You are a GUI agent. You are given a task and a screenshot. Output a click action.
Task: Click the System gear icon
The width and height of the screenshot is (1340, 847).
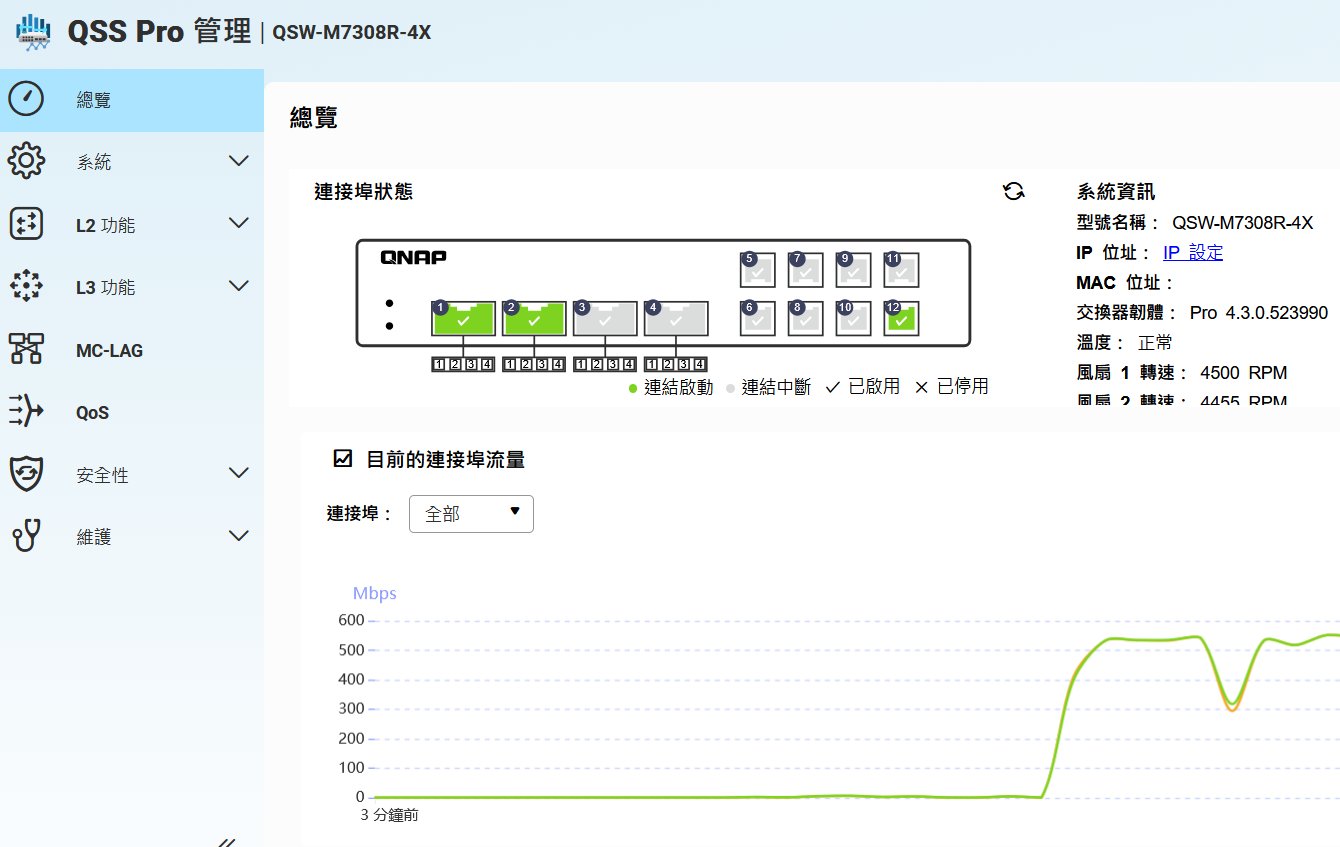coord(26,161)
